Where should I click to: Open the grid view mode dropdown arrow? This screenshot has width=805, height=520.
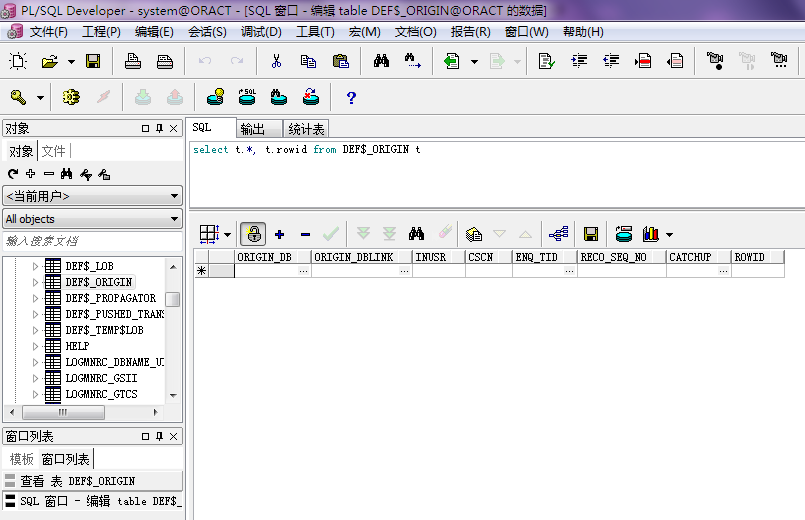pos(227,235)
